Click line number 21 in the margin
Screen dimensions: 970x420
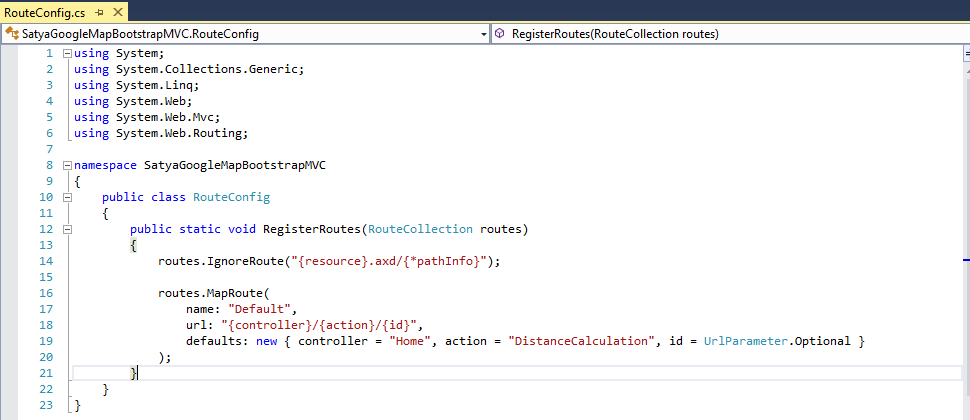tap(46, 373)
